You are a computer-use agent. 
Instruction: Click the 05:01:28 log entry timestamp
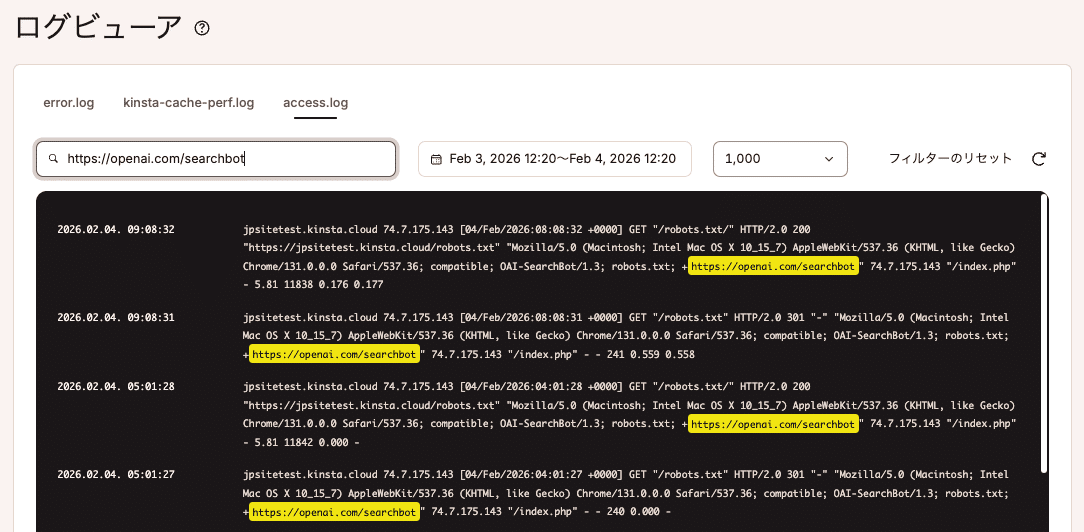coord(116,387)
